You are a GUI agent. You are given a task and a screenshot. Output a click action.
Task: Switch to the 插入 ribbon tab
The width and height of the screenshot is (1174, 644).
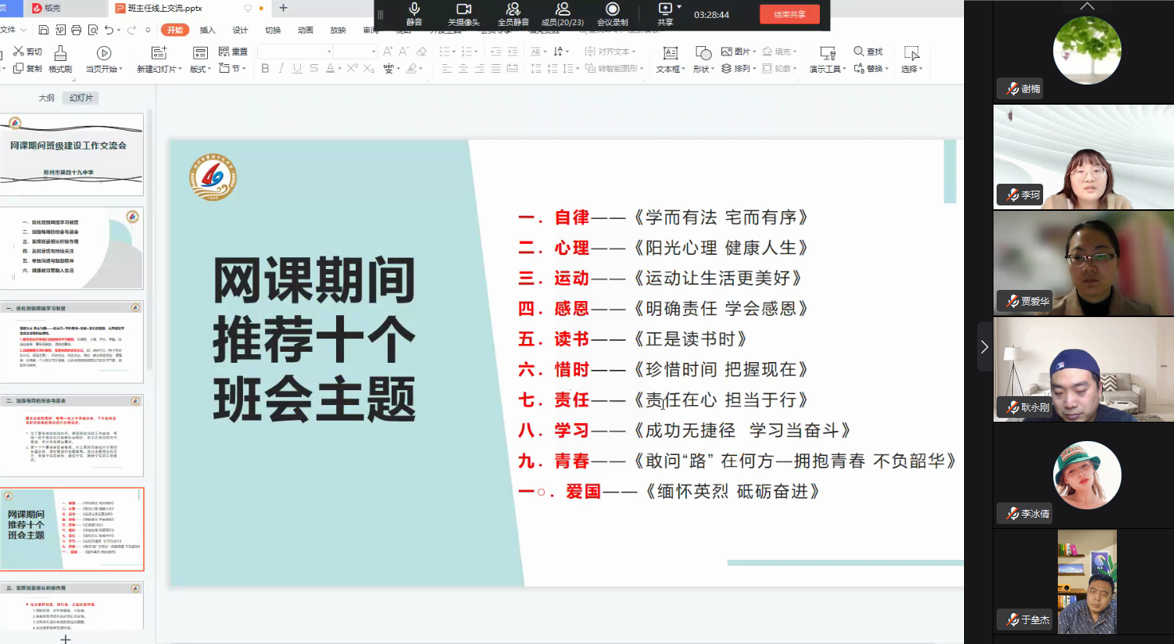(x=207, y=31)
